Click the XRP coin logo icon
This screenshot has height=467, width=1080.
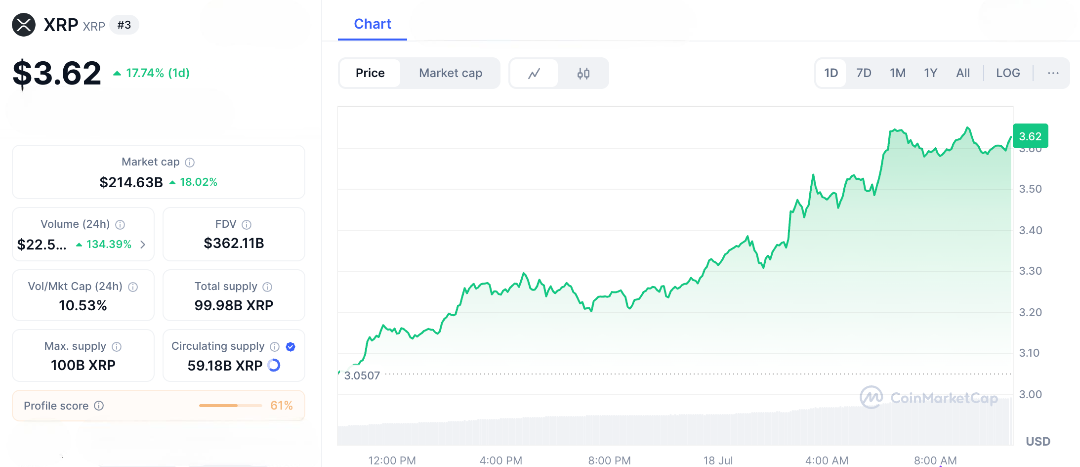click(24, 25)
